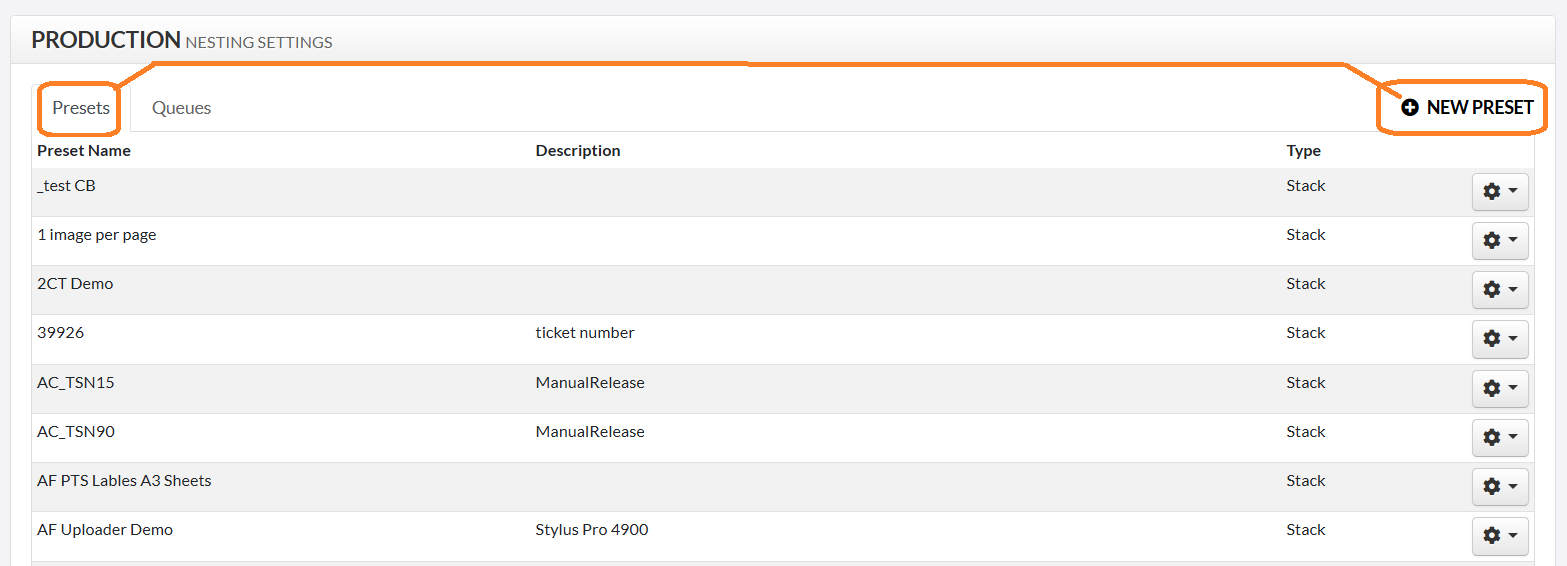Click the plus icon beside NEW PRESET
The width and height of the screenshot is (1567, 566).
(x=1410, y=108)
